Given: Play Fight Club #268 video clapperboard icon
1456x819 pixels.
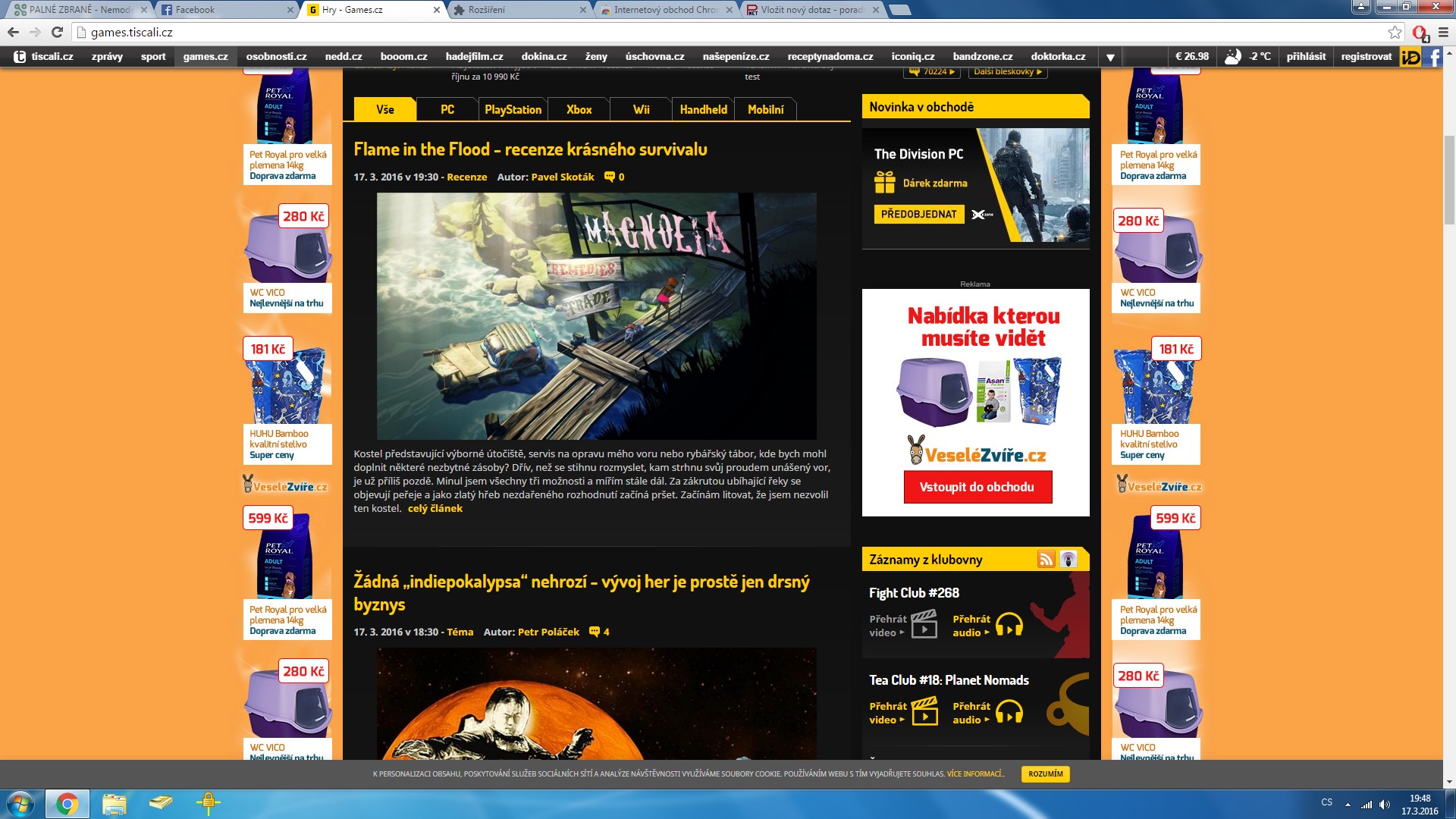Looking at the screenshot, I should [924, 625].
